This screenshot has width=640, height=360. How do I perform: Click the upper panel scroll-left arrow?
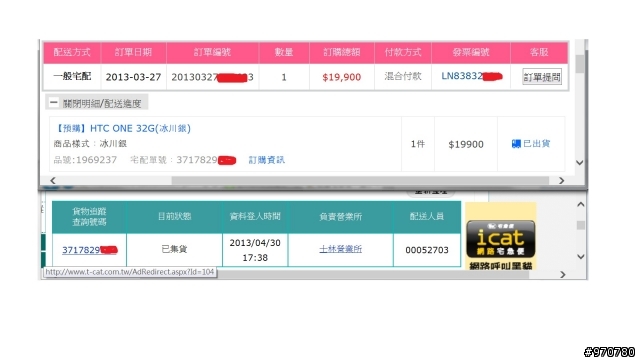coord(53,180)
